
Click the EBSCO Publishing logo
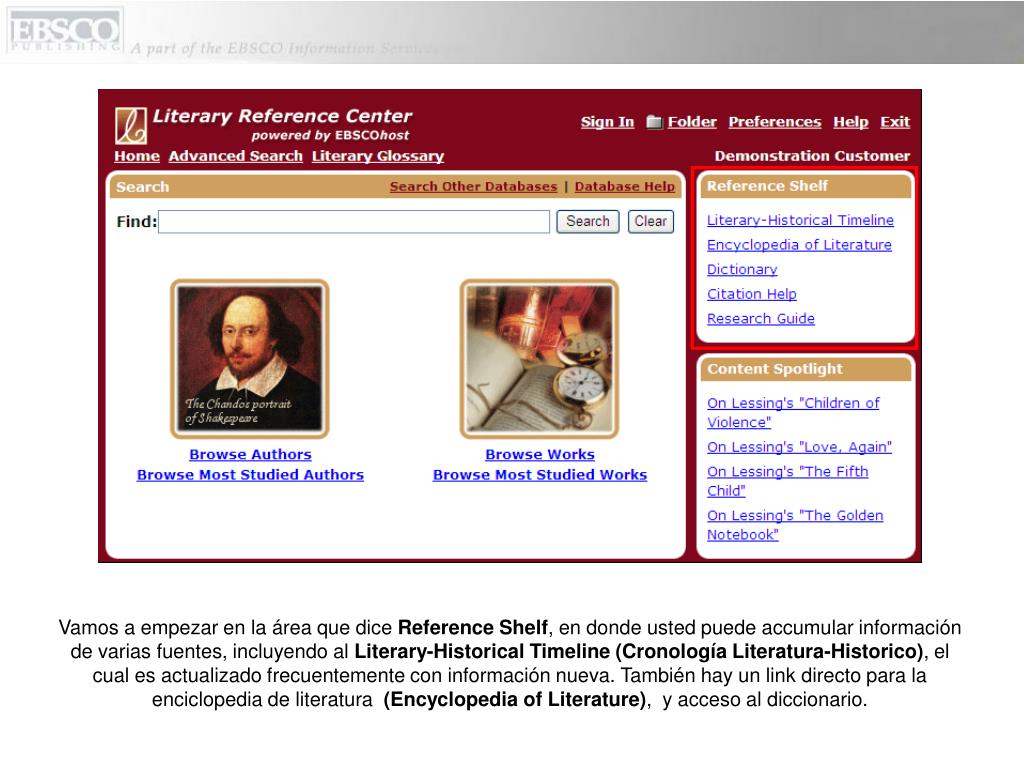pos(64,31)
